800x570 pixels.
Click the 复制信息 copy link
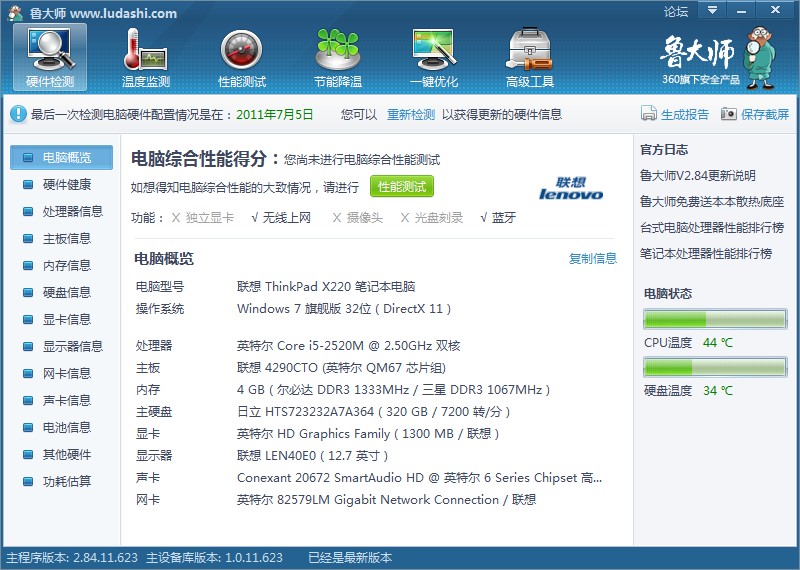(593, 259)
